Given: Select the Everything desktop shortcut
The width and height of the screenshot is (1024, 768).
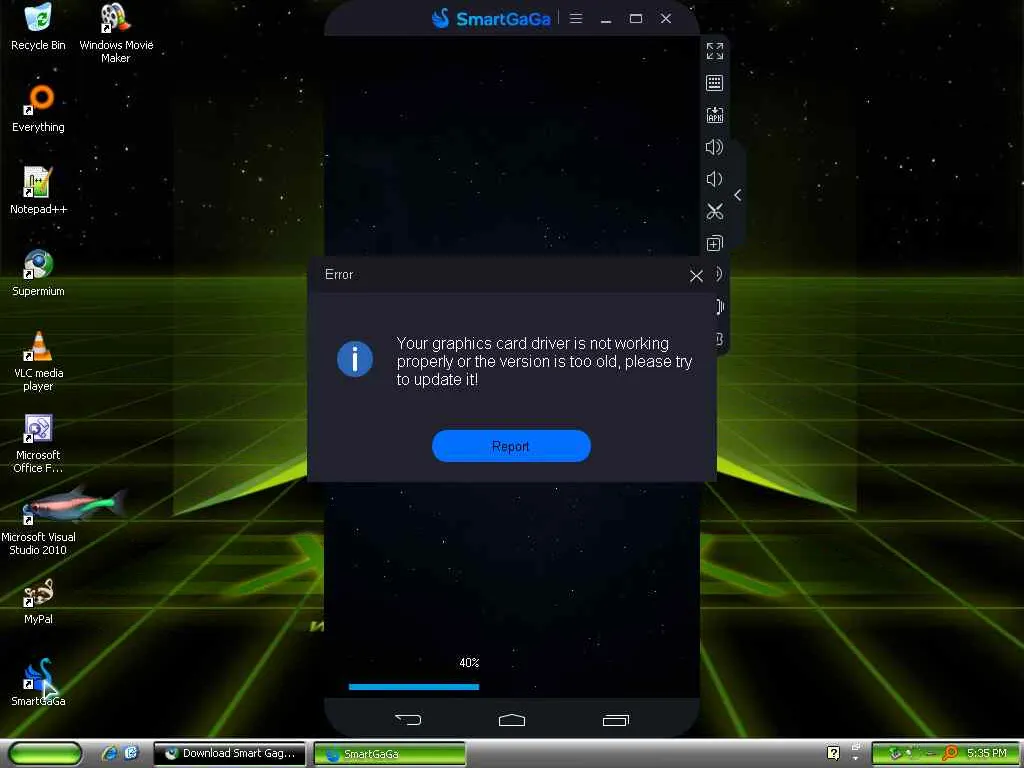Looking at the screenshot, I should pyautogui.click(x=38, y=109).
